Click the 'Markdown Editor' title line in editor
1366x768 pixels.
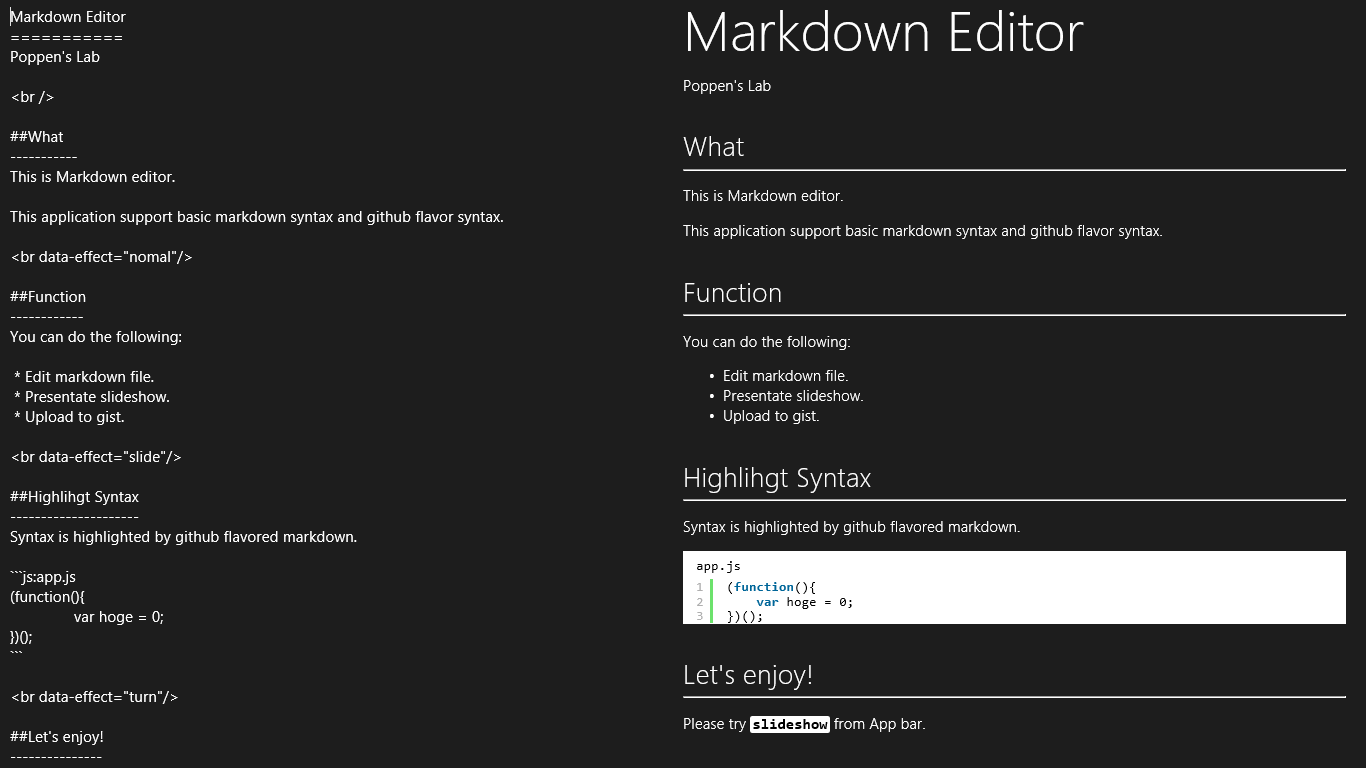(68, 17)
